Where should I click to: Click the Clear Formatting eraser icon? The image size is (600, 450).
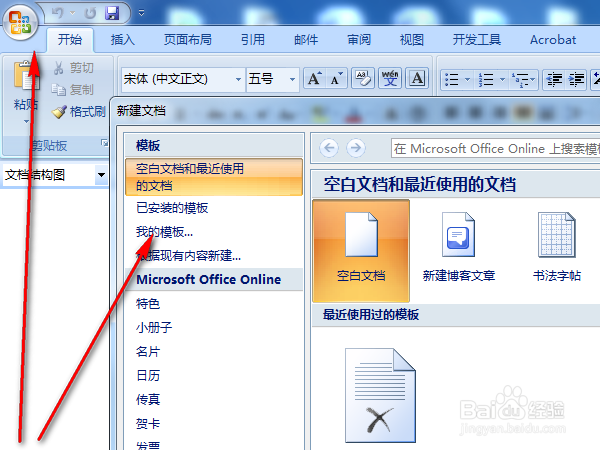(363, 78)
